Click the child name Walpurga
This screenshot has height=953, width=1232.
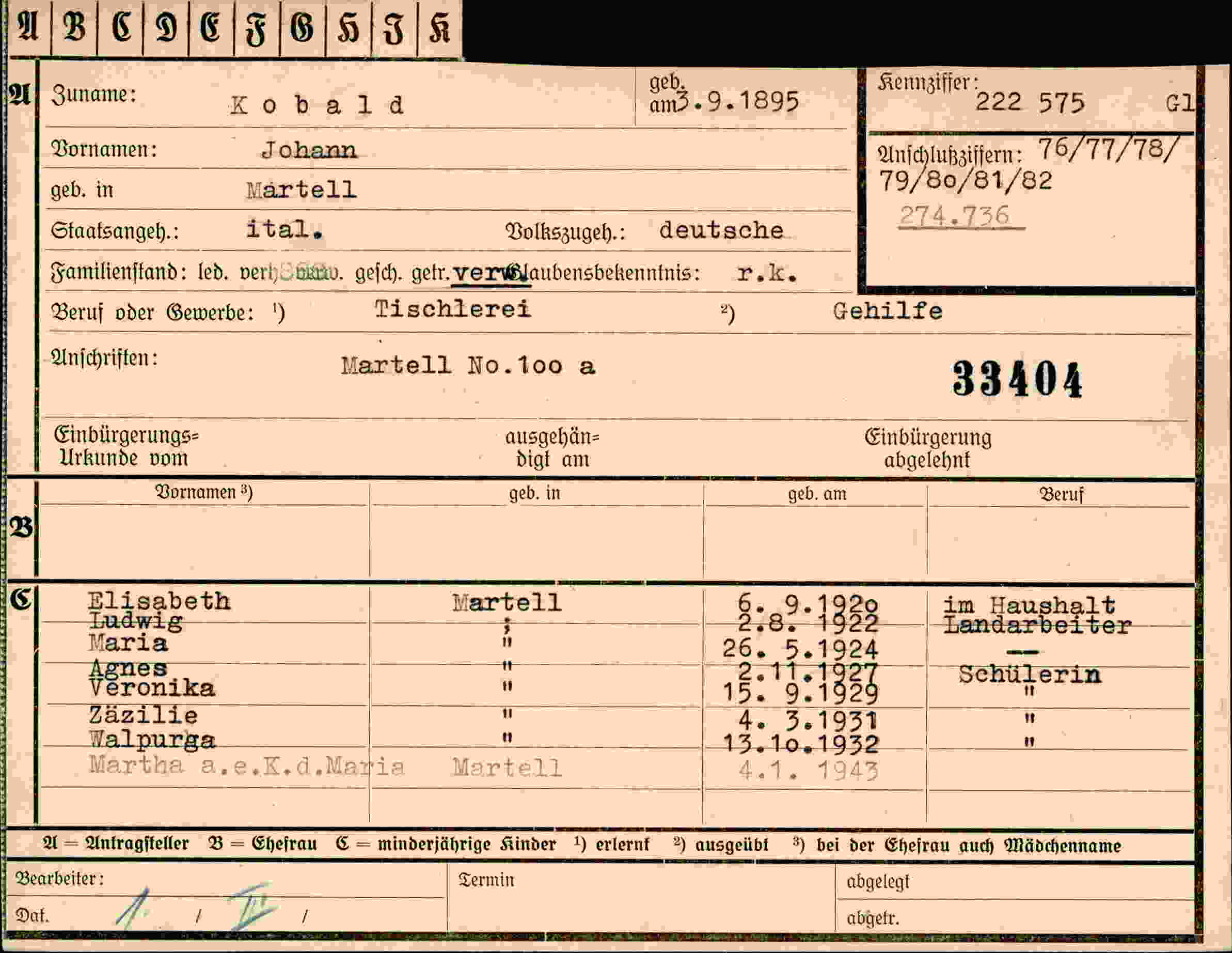(x=152, y=739)
